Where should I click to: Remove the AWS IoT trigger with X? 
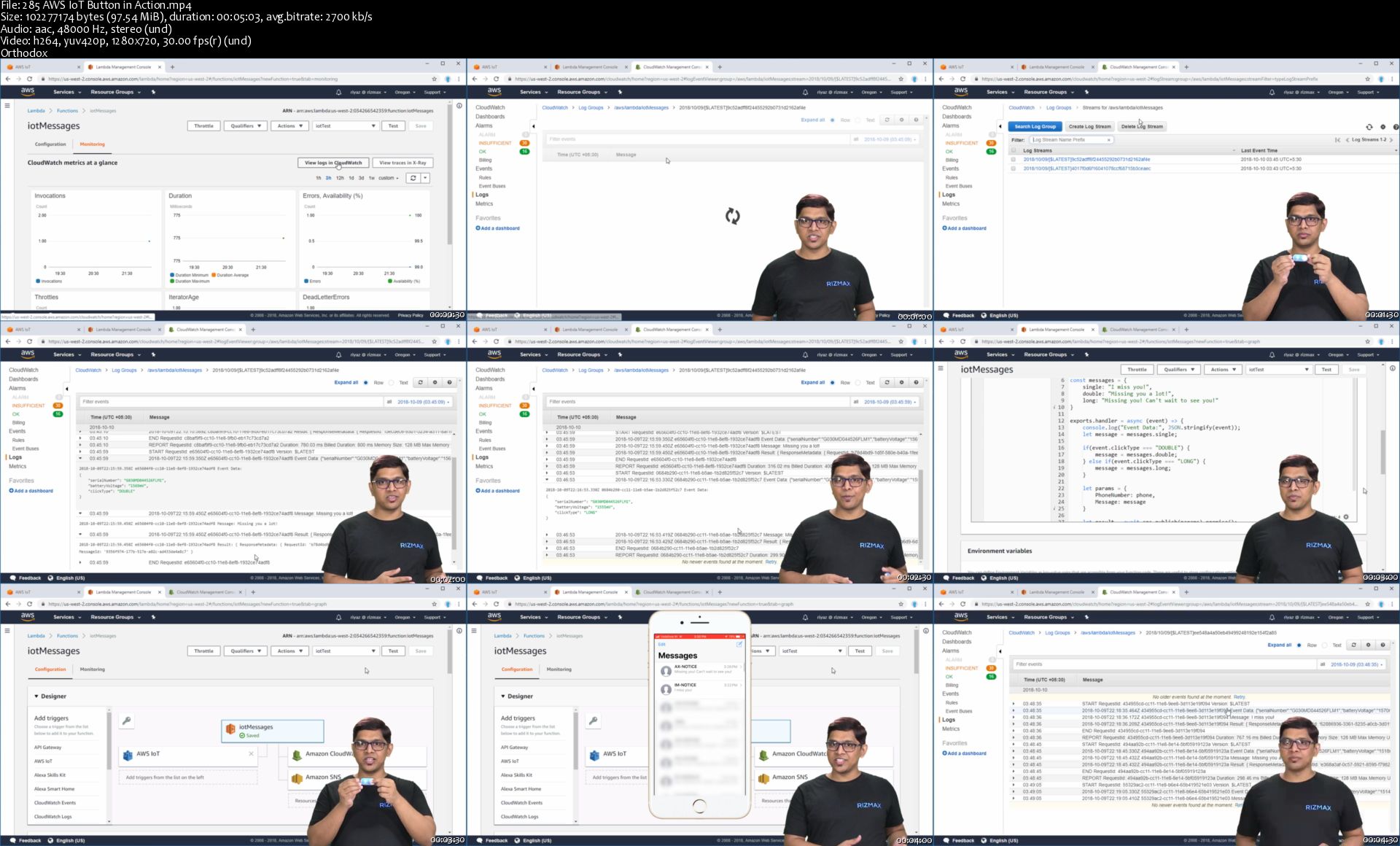pyautogui.click(x=251, y=753)
